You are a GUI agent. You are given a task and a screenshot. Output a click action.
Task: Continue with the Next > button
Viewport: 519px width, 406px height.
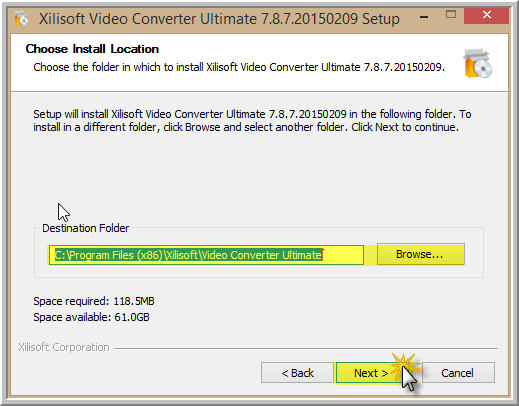coord(370,373)
